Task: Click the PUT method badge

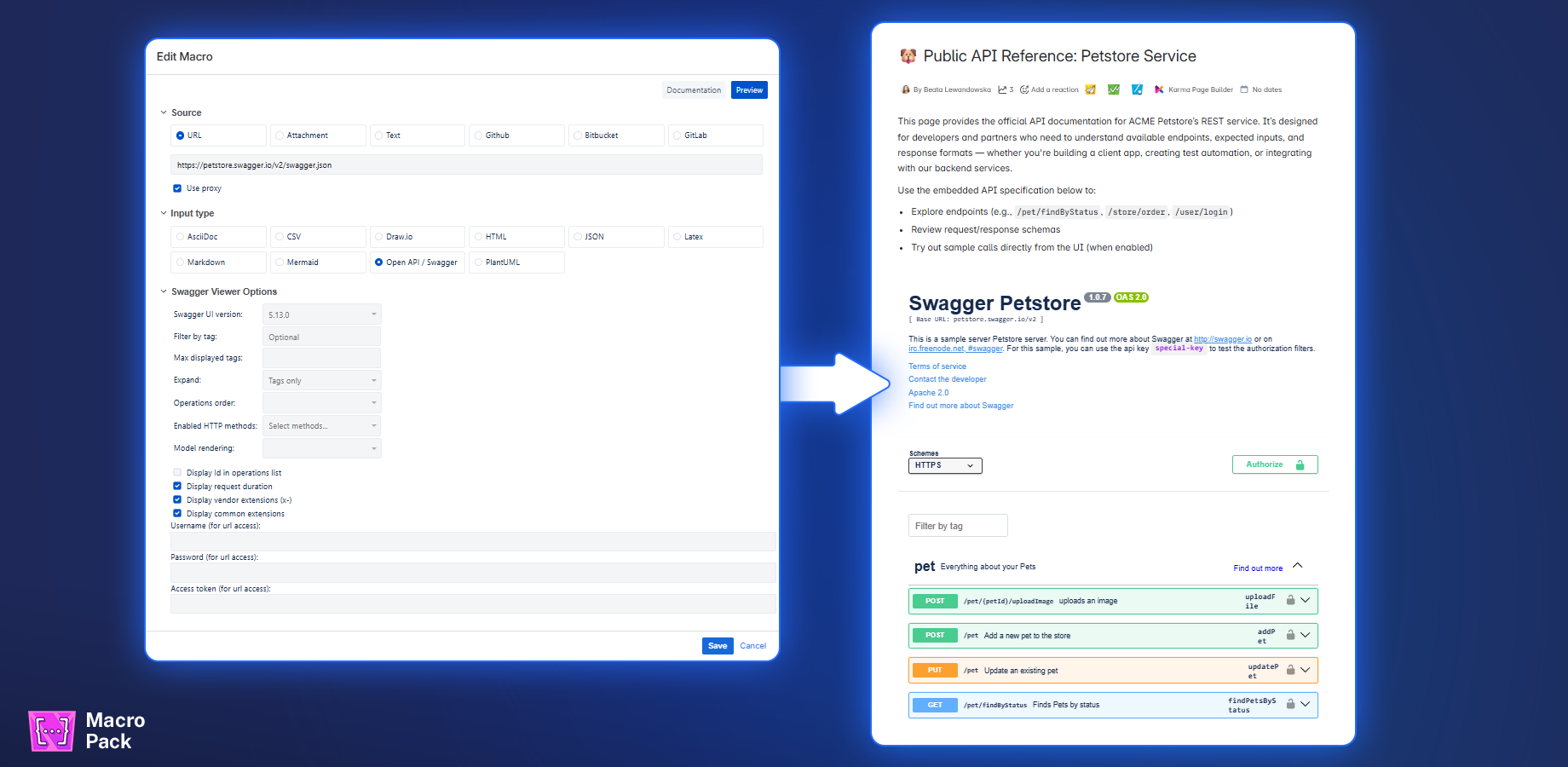Action: (x=935, y=670)
